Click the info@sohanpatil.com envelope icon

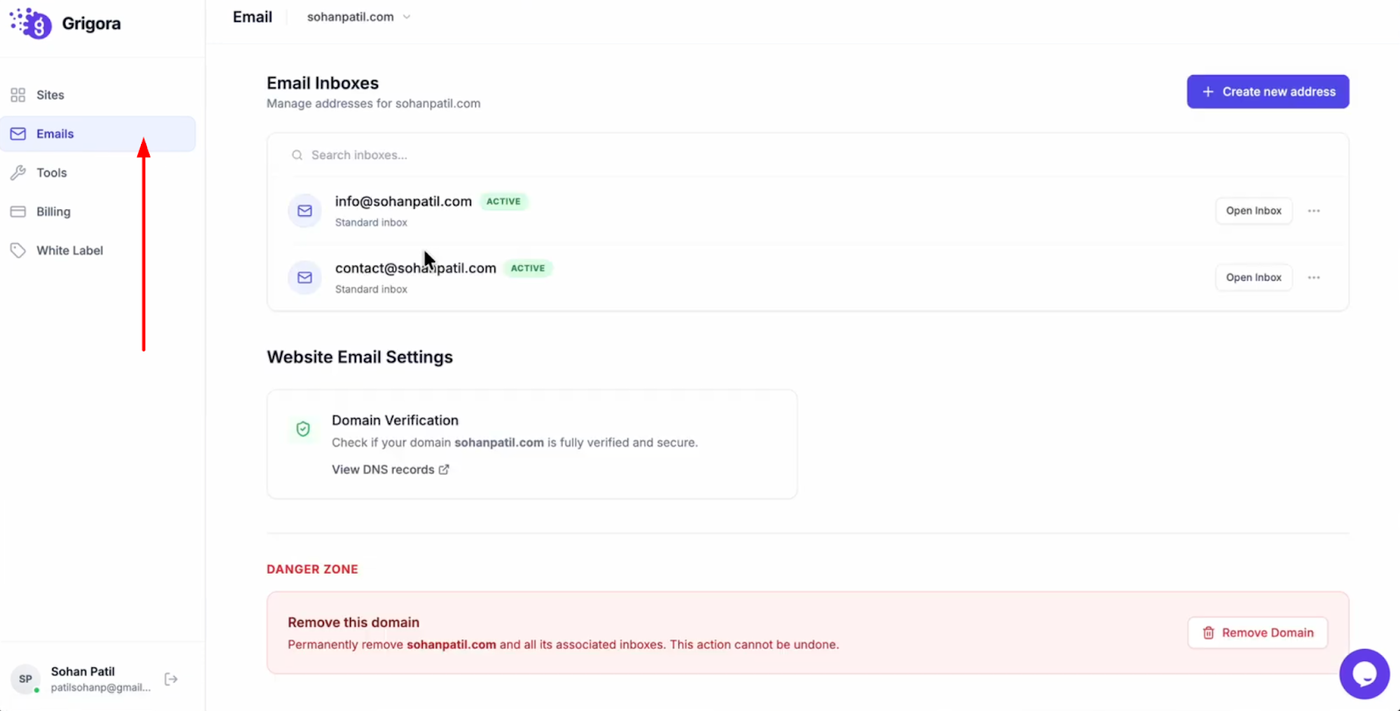[305, 211]
